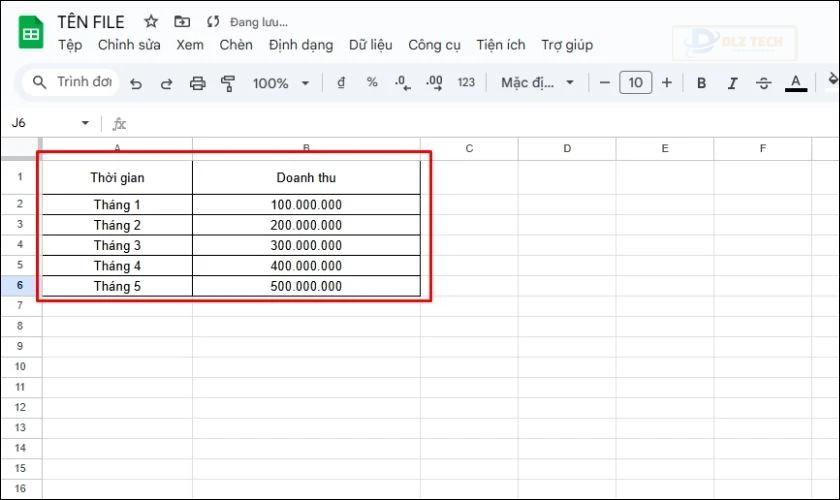This screenshot has width=840, height=500.
Task: Click the Tháng 5 cell
Action: coord(117,286)
